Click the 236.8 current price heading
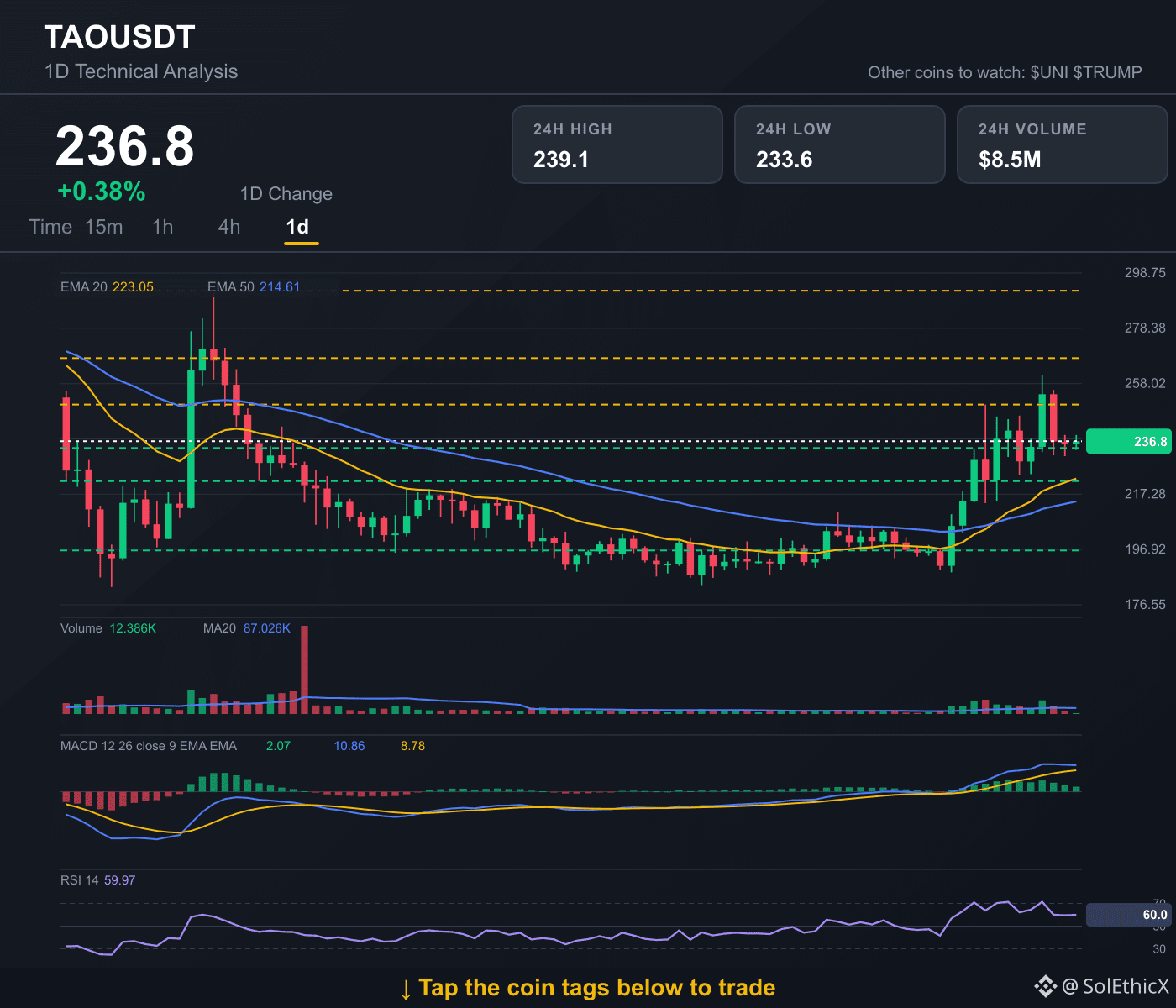This screenshot has height=1008, width=1176. (124, 146)
